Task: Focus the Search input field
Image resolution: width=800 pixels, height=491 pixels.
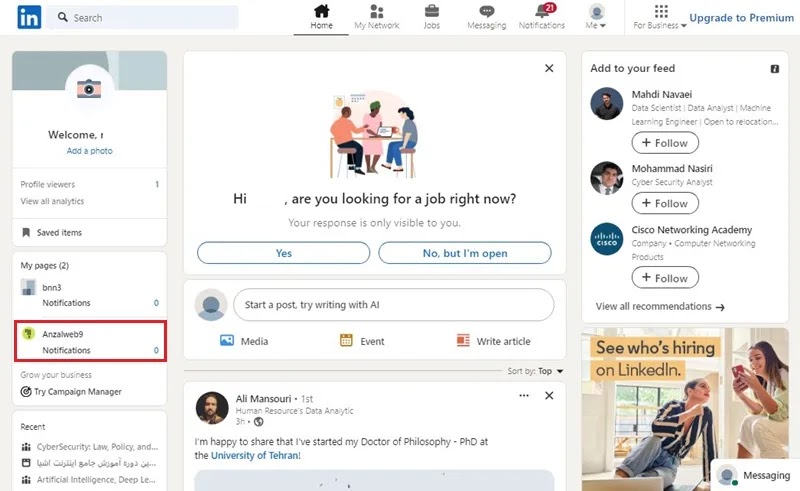Action: pyautogui.click(x=142, y=17)
